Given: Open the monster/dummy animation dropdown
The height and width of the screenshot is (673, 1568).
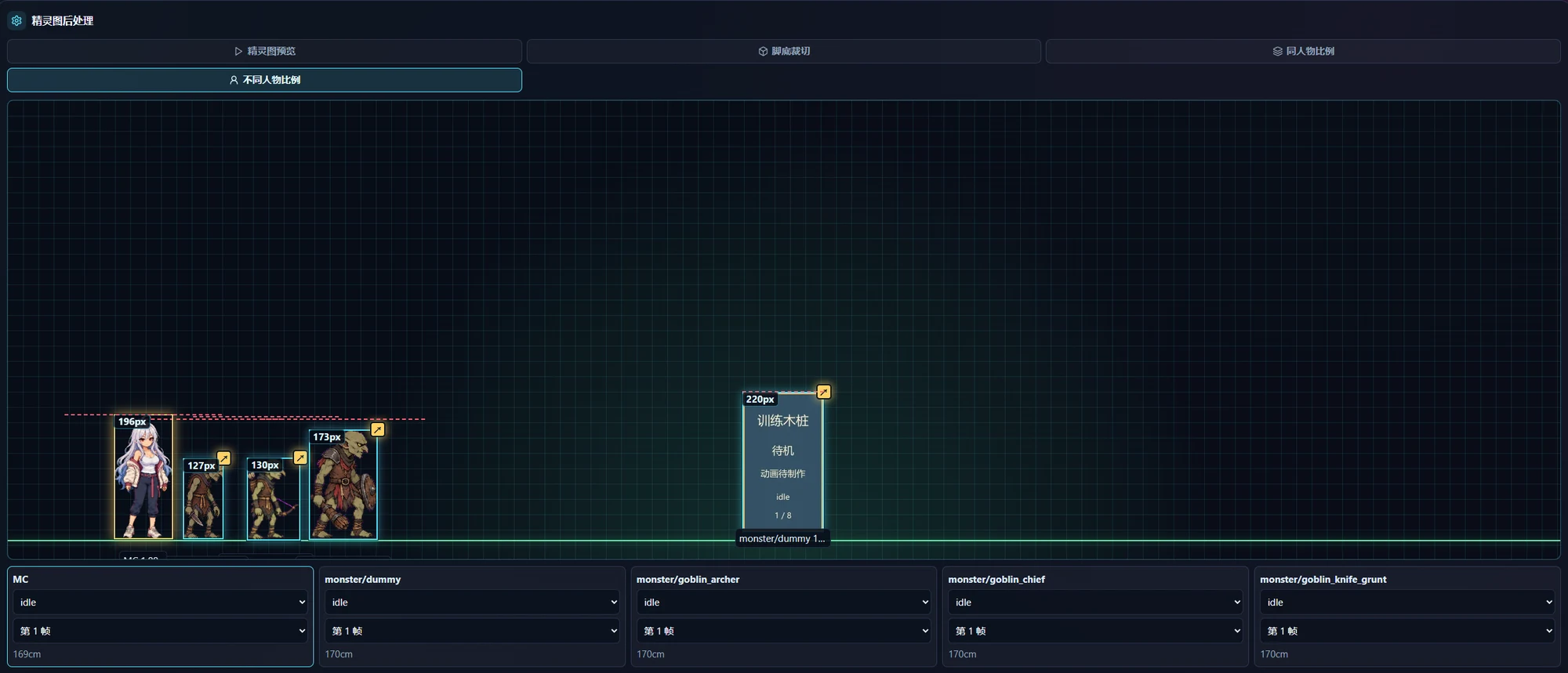Looking at the screenshot, I should [472, 602].
